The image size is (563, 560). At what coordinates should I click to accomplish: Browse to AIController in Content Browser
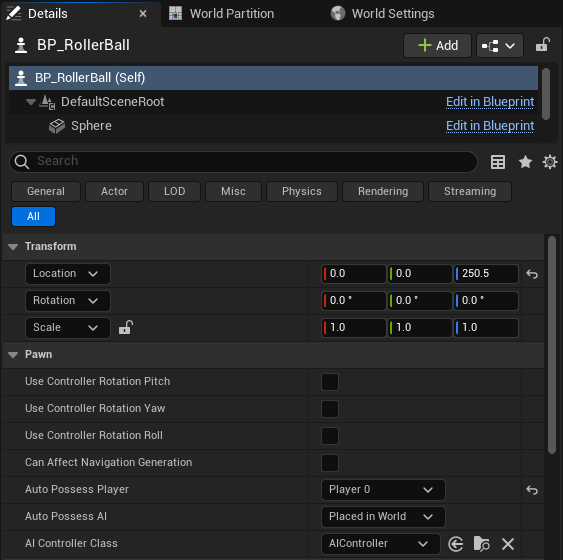pyautogui.click(x=481, y=544)
